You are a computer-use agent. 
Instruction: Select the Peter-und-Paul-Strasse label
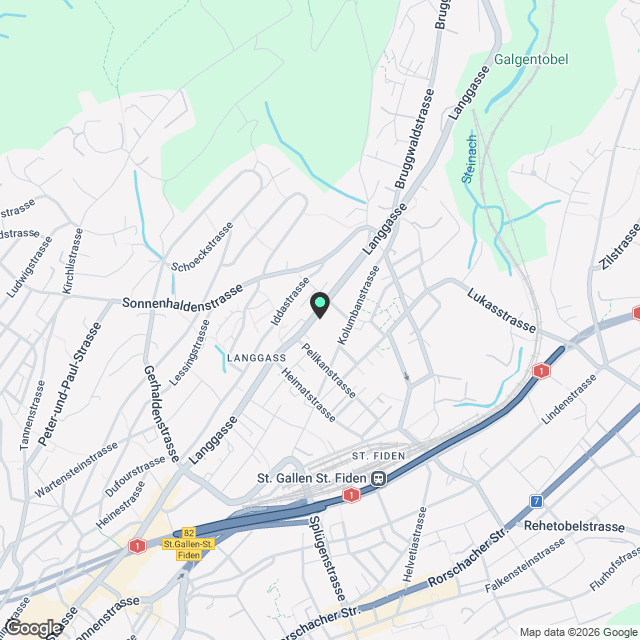click(x=69, y=384)
